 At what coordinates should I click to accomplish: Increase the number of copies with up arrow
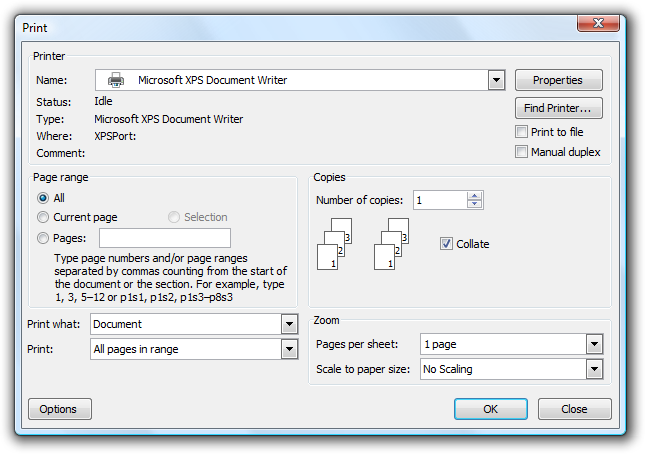pyautogui.click(x=475, y=196)
